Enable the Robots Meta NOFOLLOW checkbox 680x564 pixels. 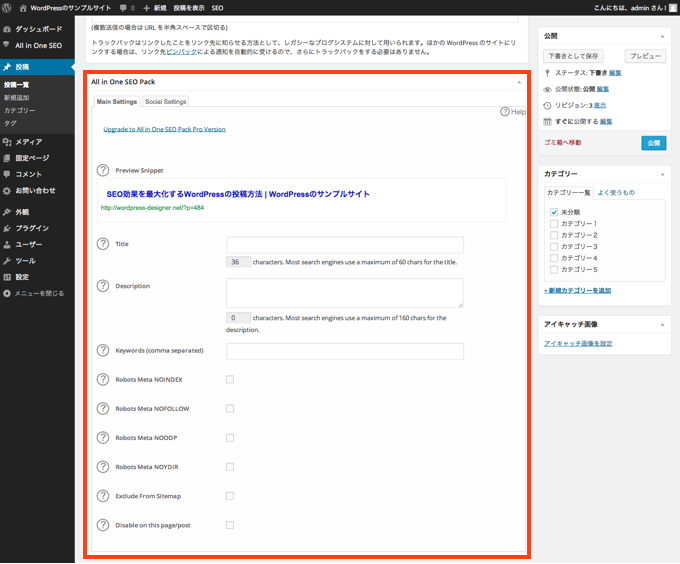230,408
